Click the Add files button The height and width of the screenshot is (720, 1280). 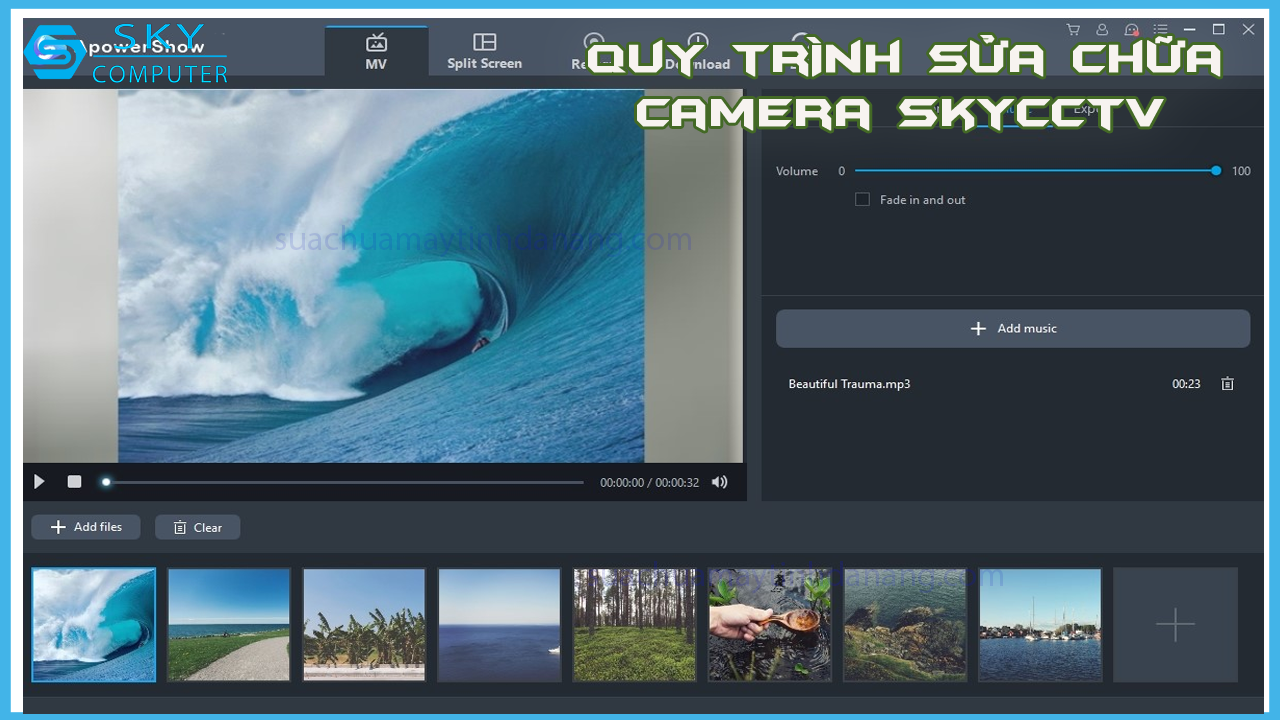(86, 527)
